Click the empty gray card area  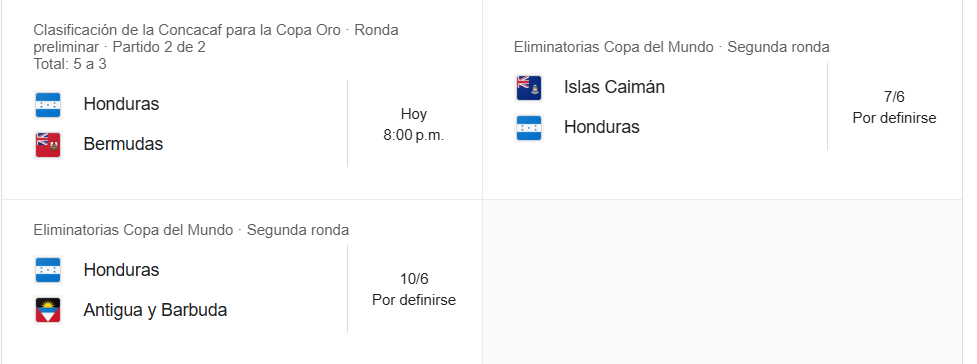(x=722, y=282)
